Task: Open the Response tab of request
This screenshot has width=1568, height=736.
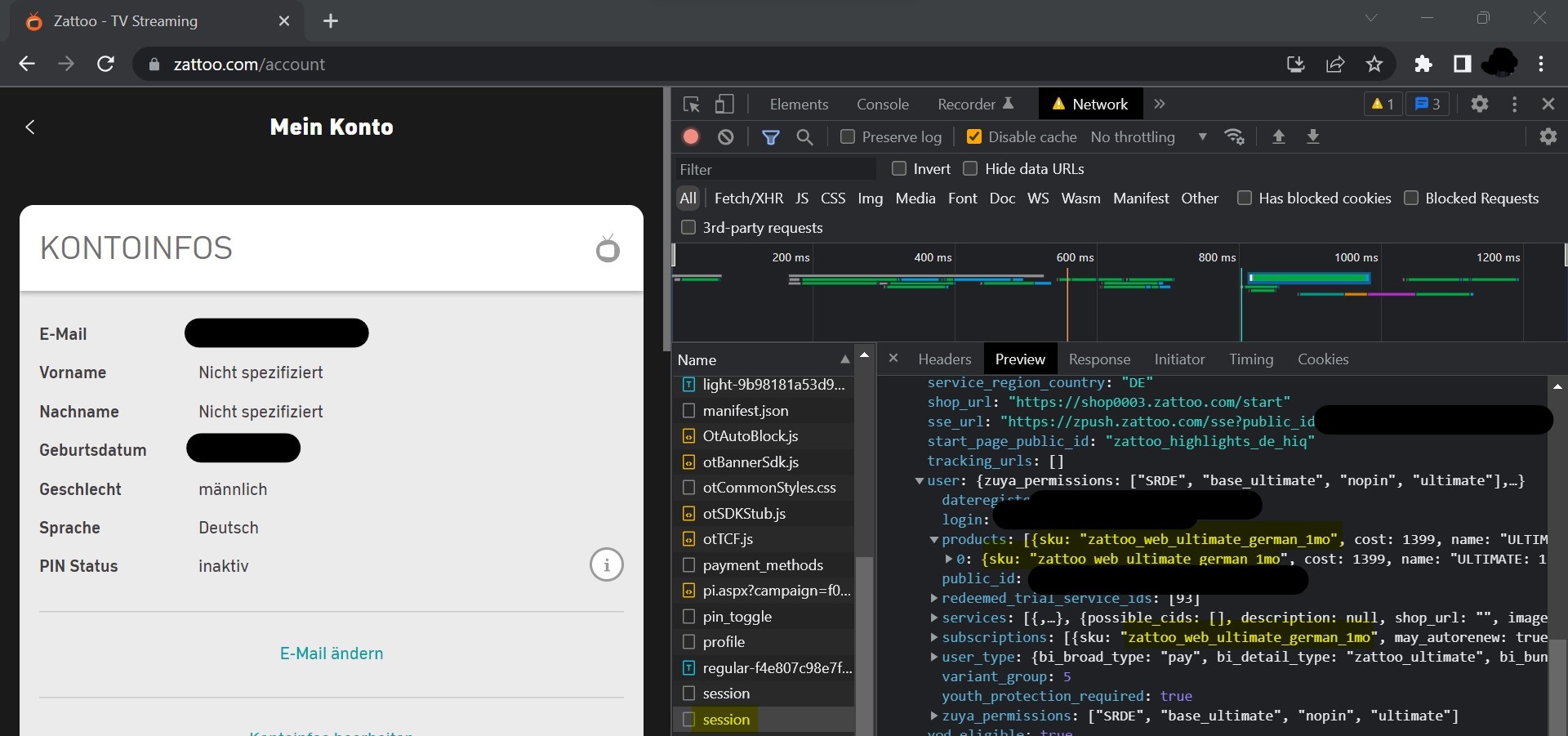Action: (x=1099, y=359)
